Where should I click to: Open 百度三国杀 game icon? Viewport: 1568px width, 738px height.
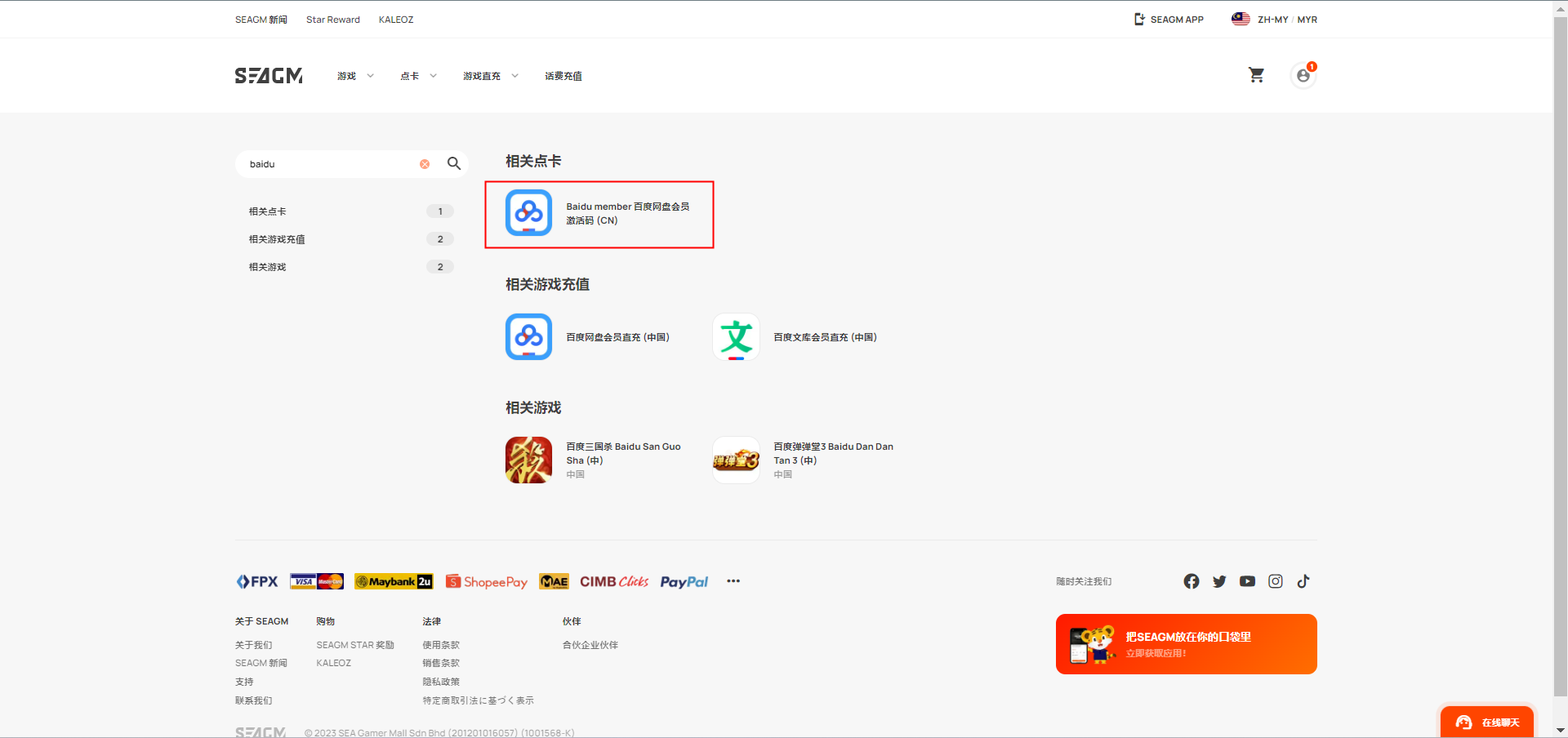coord(528,460)
